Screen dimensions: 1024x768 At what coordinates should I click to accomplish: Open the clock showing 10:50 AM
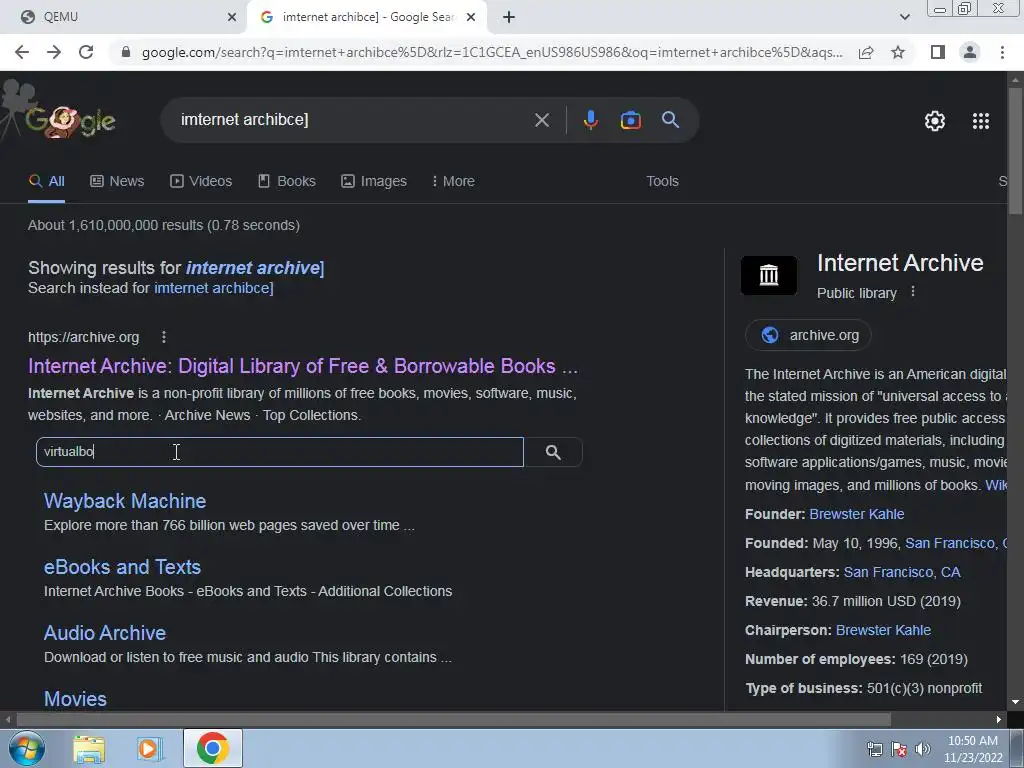click(972, 749)
